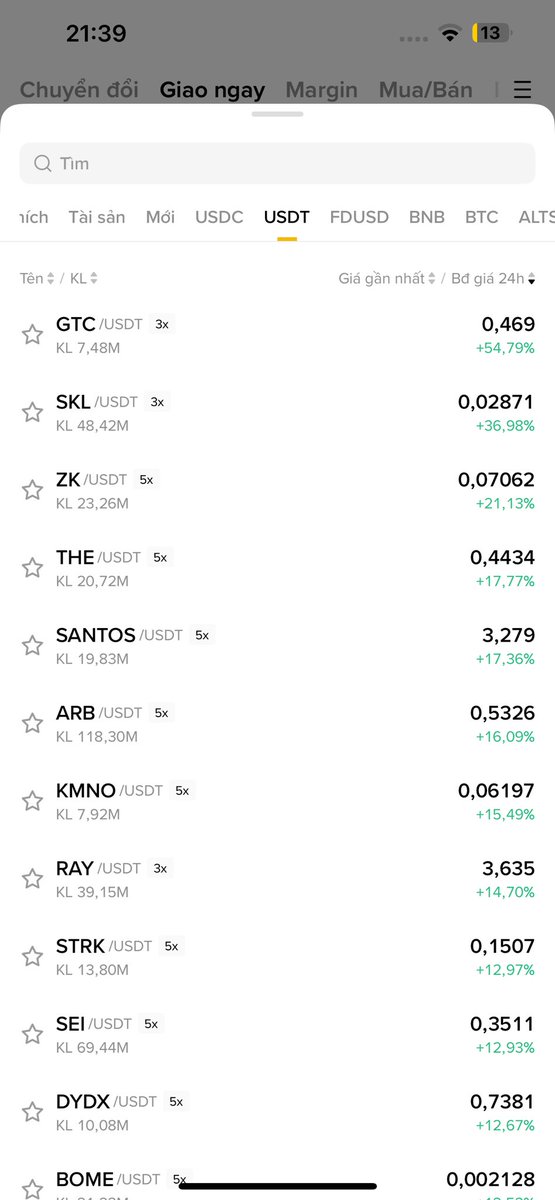Switch to the FDUSD market tab
Screen dimensions: 555x1200
pos(359,217)
